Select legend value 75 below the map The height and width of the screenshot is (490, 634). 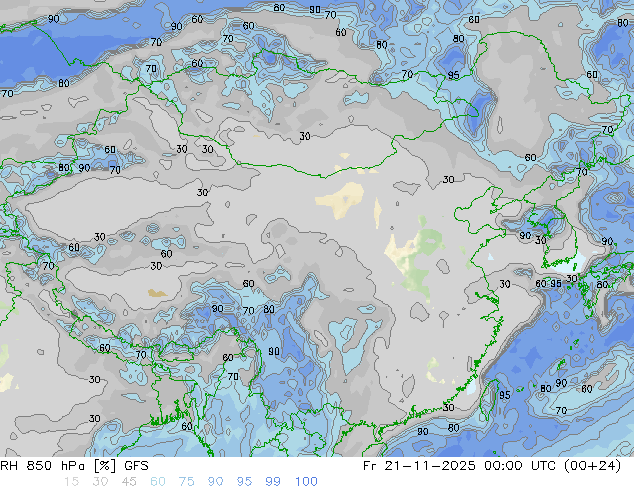pos(186,482)
